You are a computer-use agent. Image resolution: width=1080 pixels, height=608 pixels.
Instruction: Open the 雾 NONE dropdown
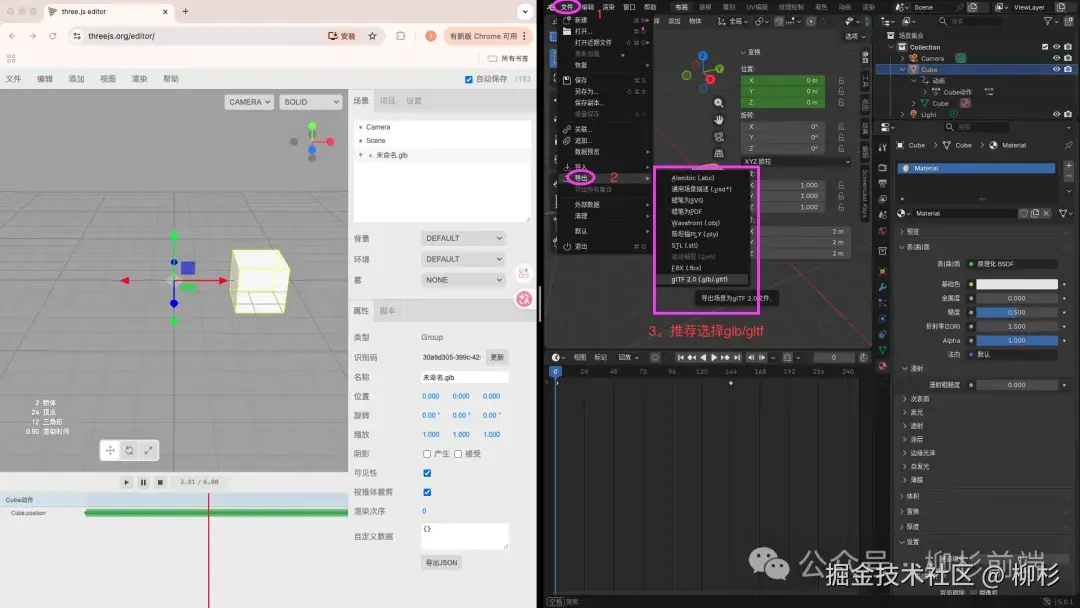pyautogui.click(x=463, y=280)
